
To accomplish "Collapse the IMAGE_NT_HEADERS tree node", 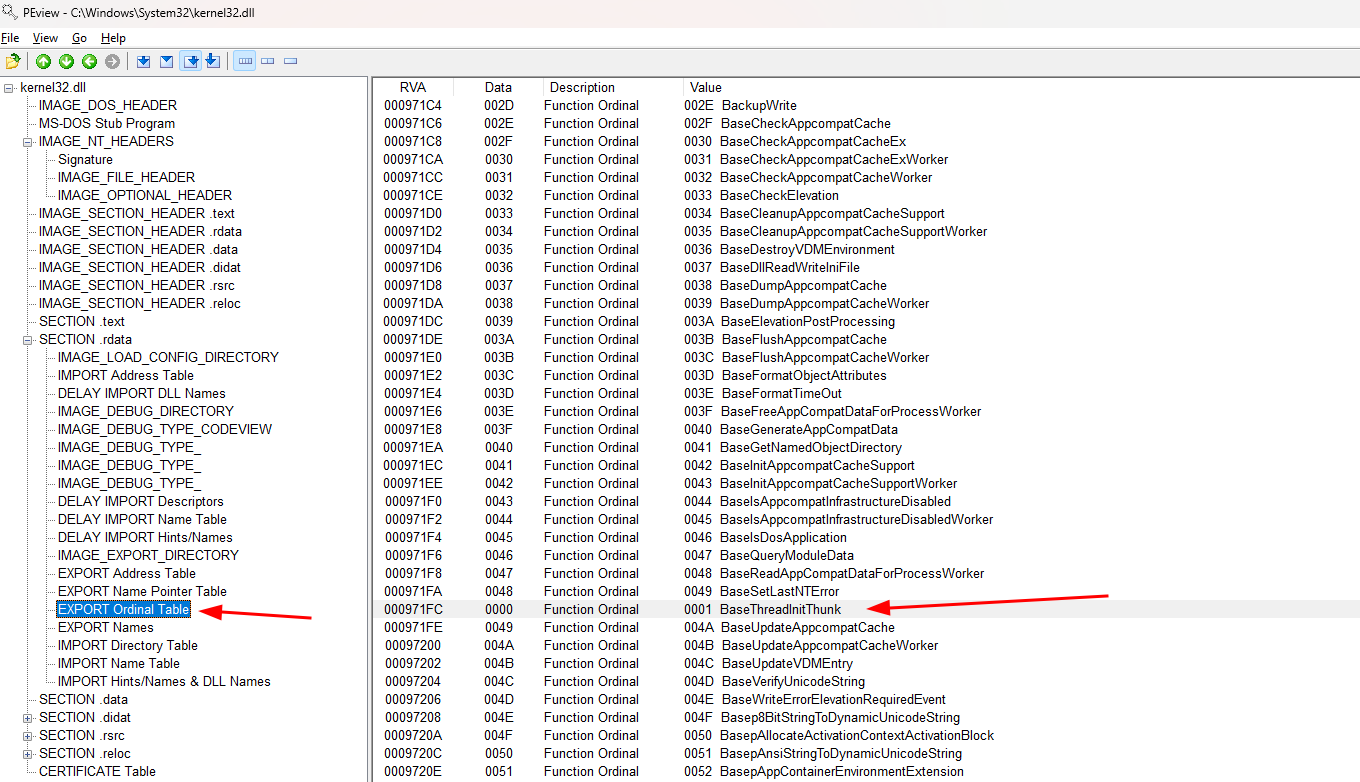I will (x=29, y=142).
